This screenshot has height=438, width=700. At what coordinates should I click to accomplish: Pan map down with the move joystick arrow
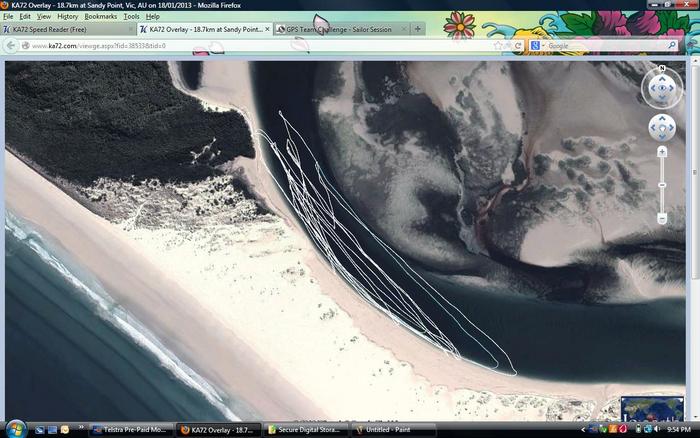(x=661, y=137)
